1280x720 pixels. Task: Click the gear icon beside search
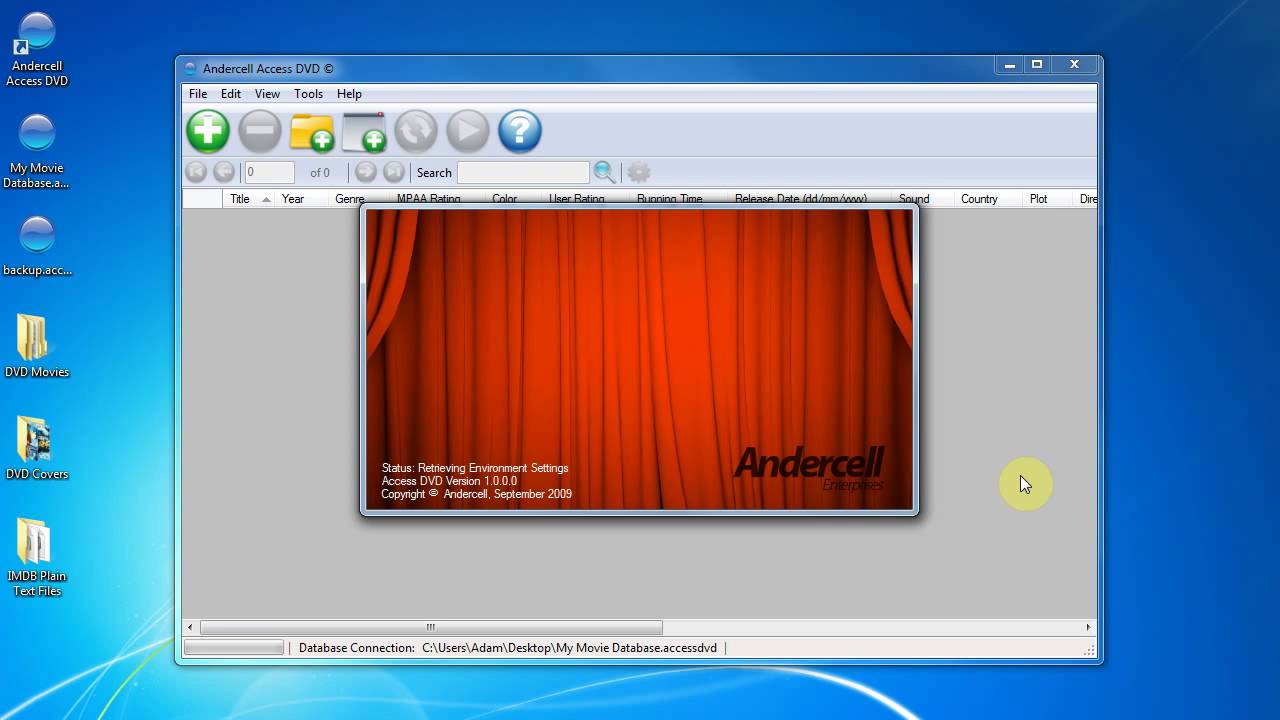[639, 172]
